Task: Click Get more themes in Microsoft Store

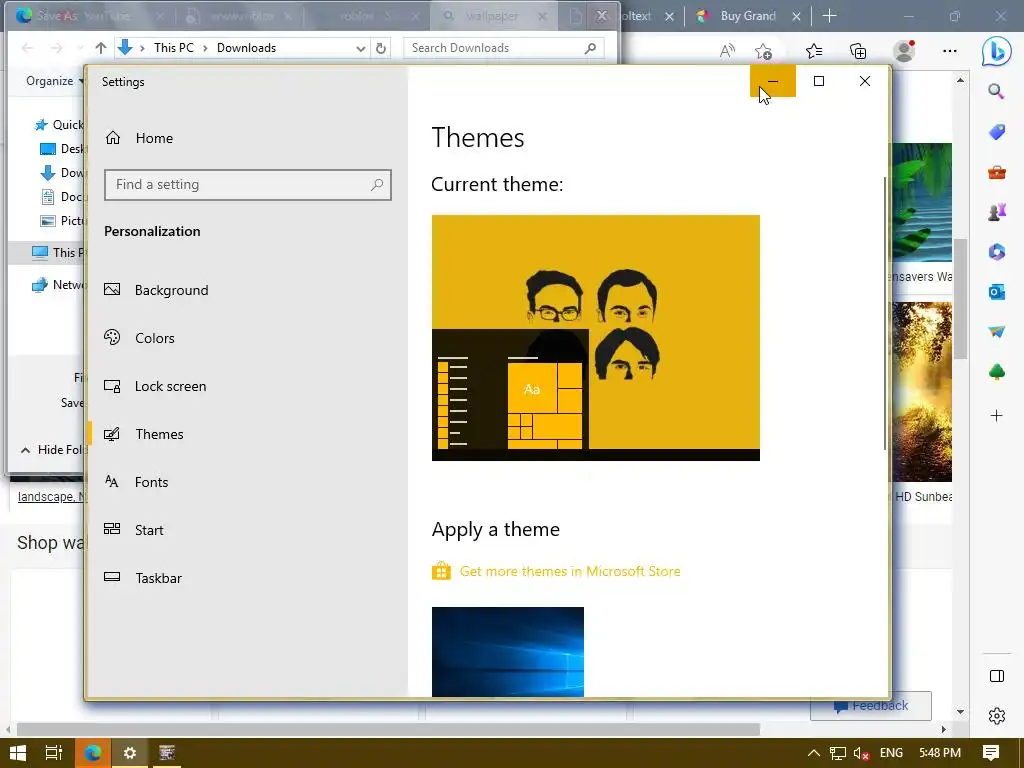Action: [570, 571]
